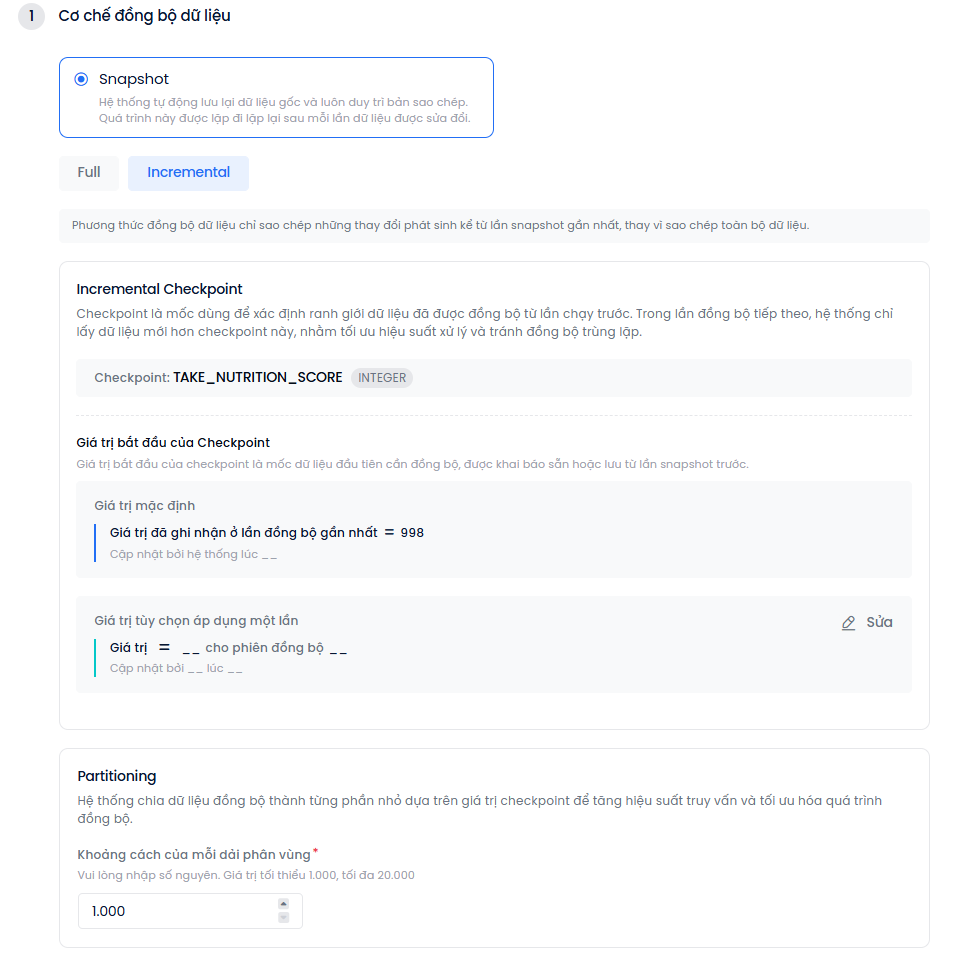Click the pencil edit icon beside Sửa

[x=849, y=623]
